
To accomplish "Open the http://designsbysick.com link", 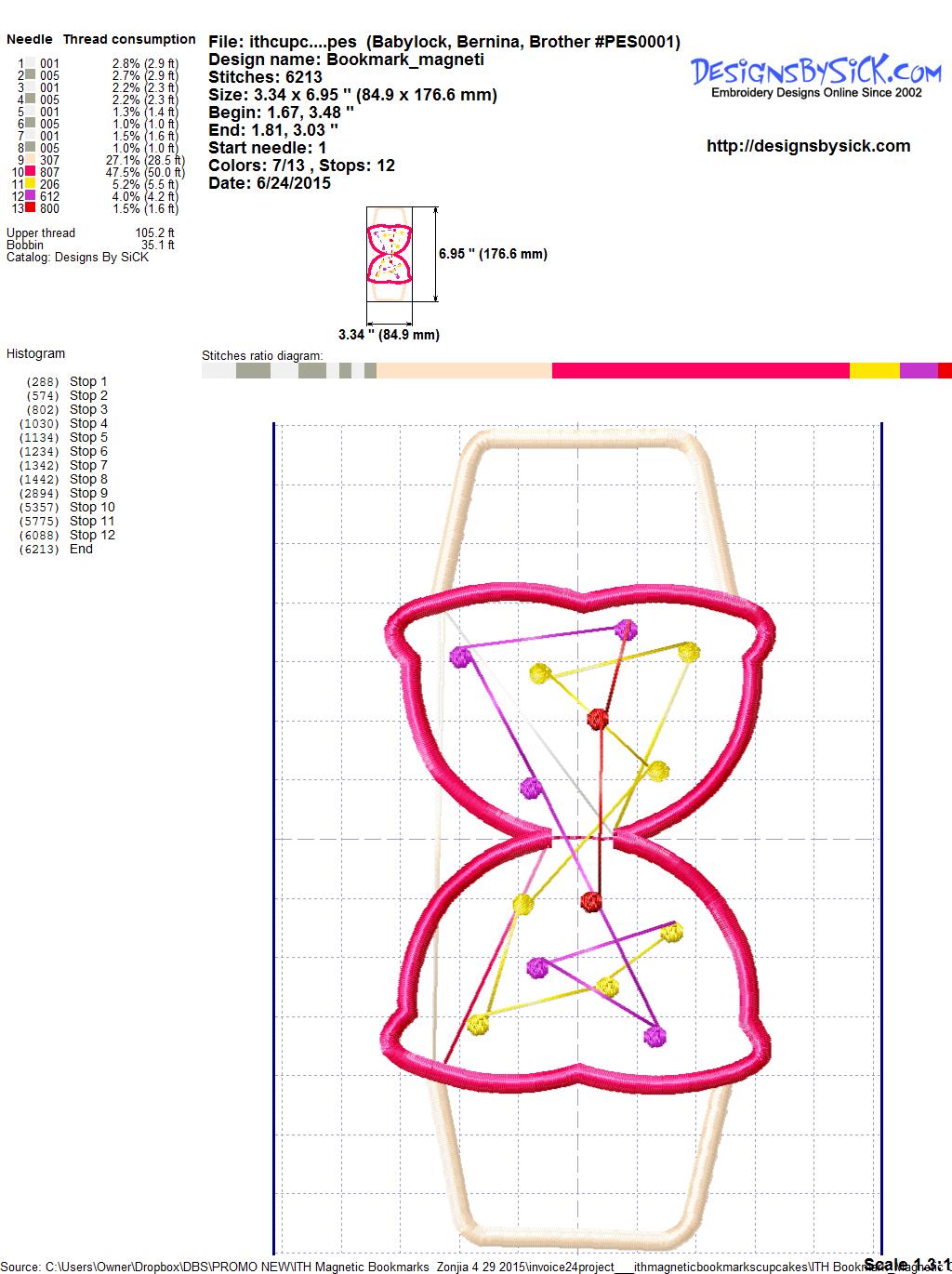I will 808,146.
